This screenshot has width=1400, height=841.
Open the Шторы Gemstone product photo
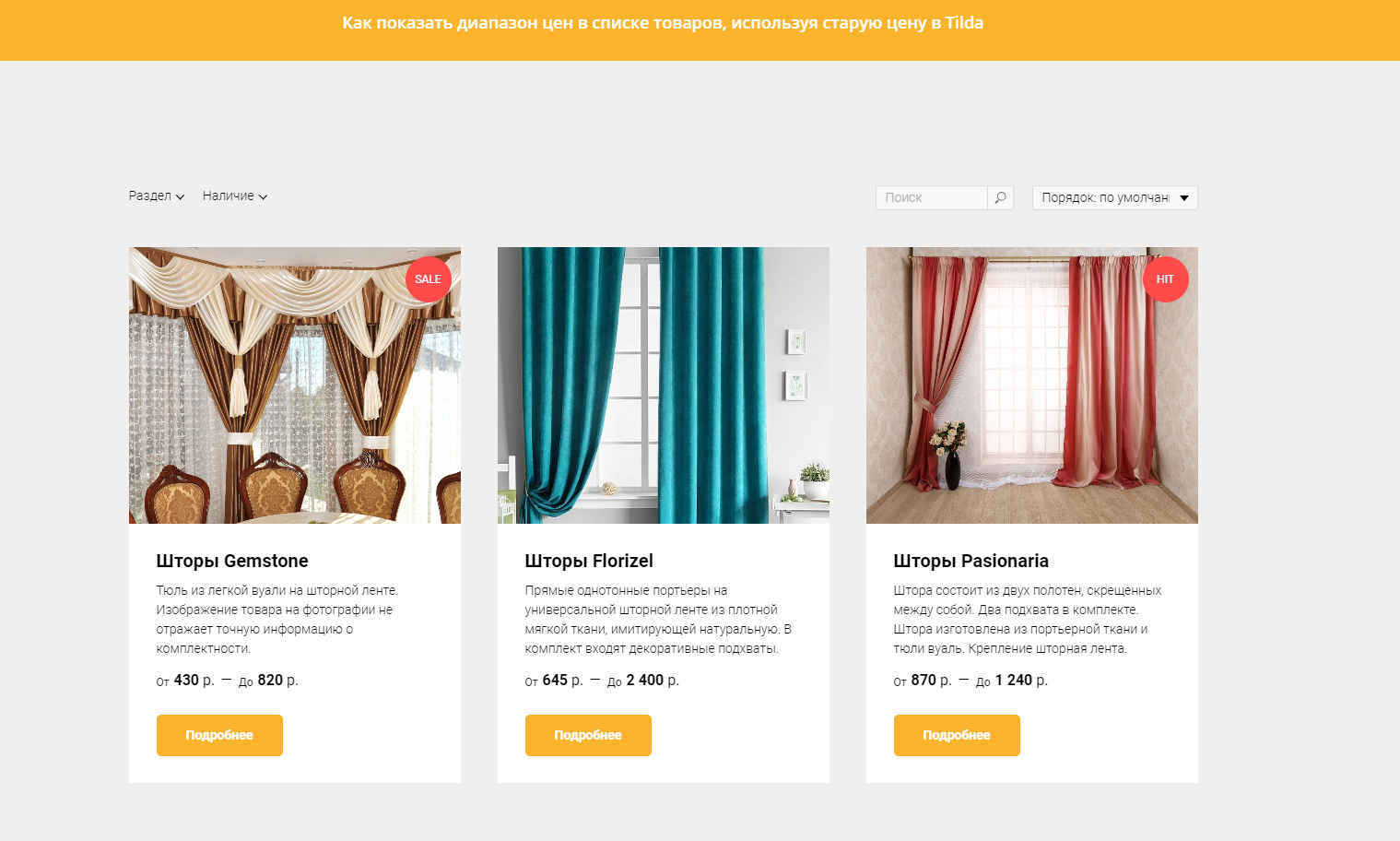point(295,385)
